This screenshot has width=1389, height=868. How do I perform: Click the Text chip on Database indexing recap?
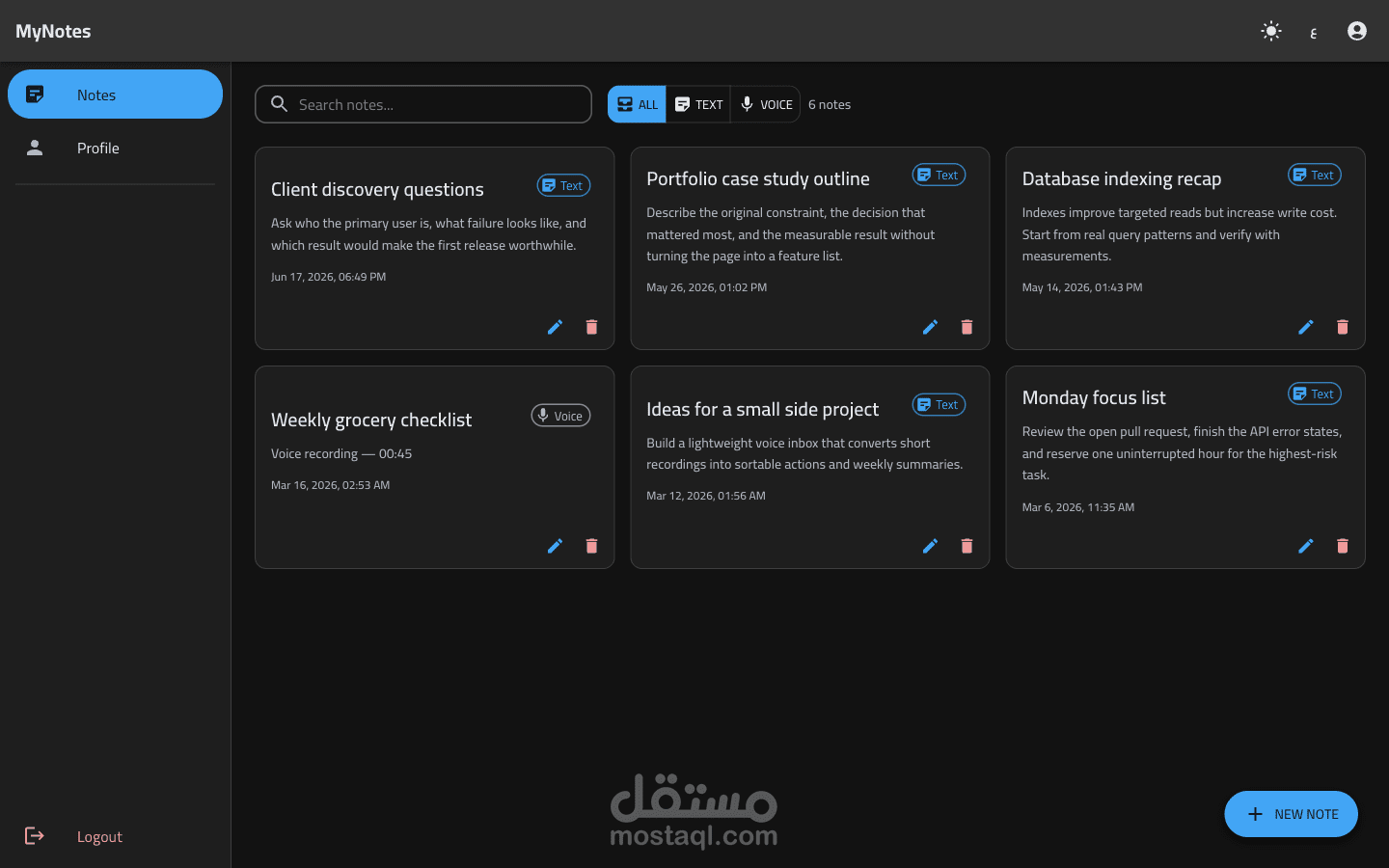(x=1314, y=175)
